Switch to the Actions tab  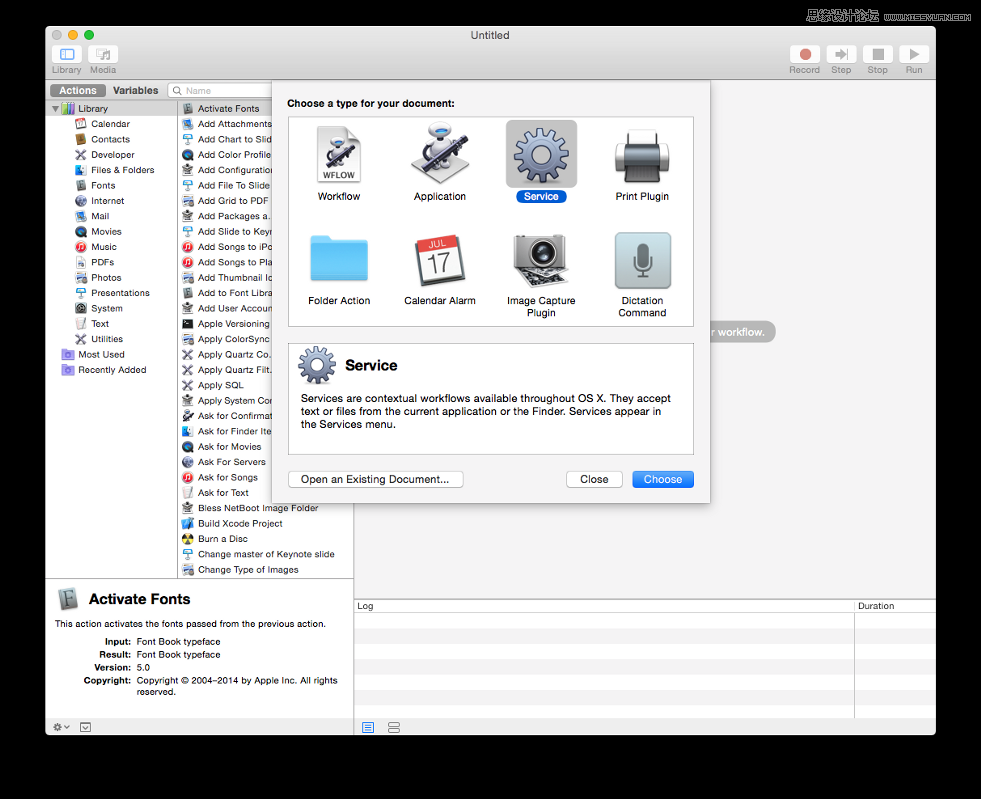[78, 91]
